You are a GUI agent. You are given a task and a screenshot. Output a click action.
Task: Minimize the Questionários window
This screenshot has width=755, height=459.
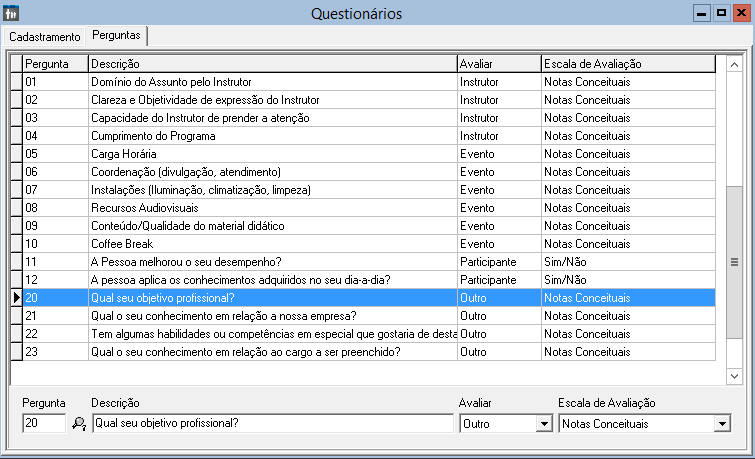702,13
